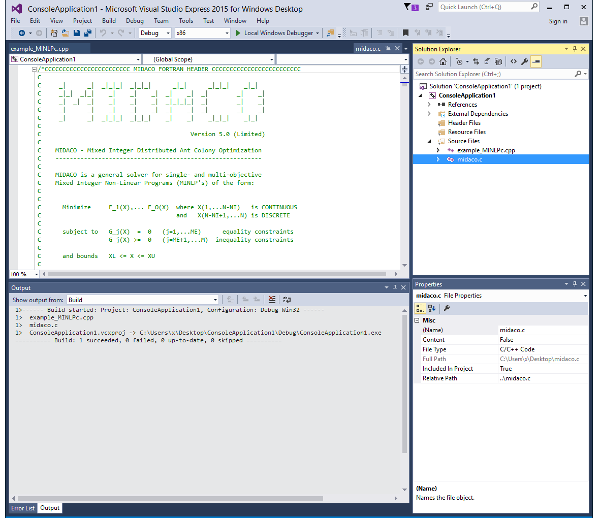The height and width of the screenshot is (518, 600).
Task: Save the current file with the floppy icon
Action: click(77, 33)
